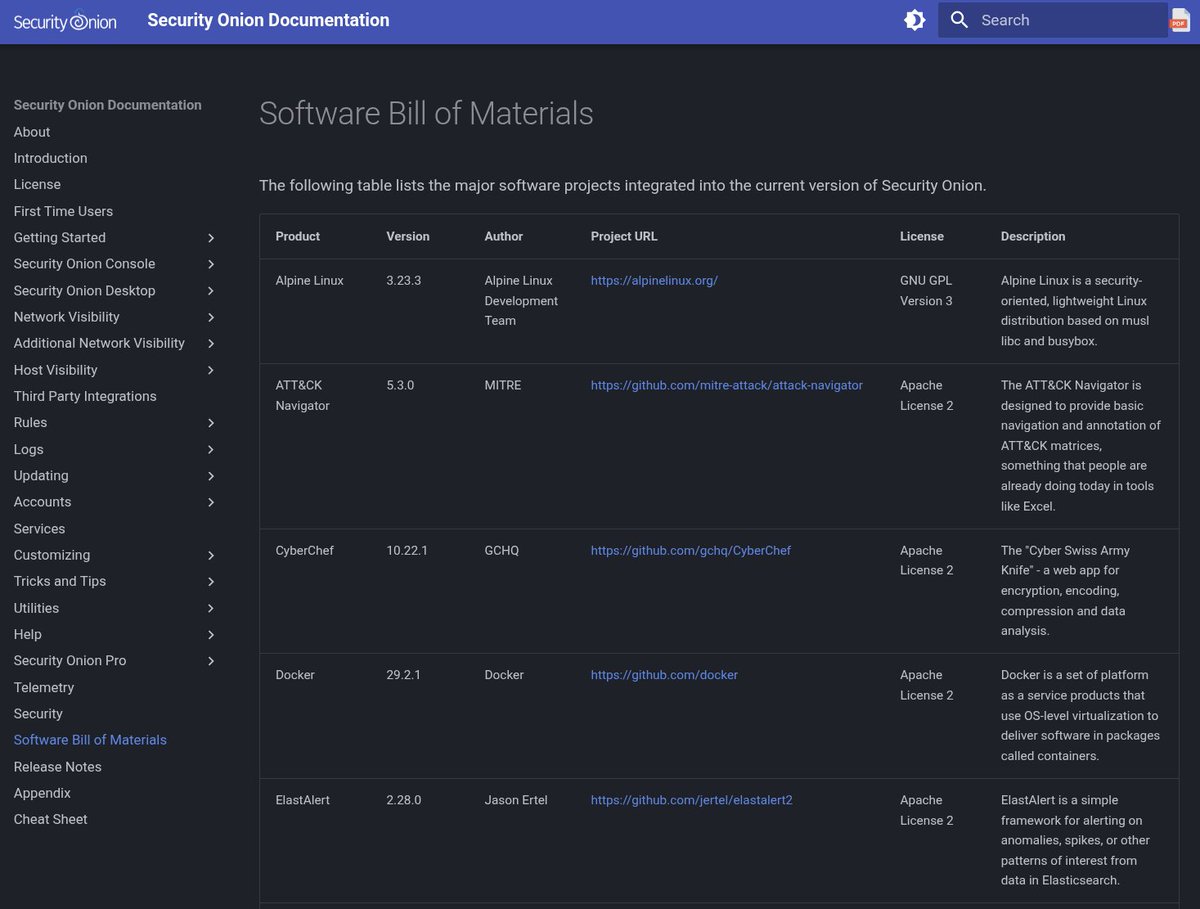Open Third Party Integrations page
Screen dimensions: 1200x909
click(x=85, y=396)
